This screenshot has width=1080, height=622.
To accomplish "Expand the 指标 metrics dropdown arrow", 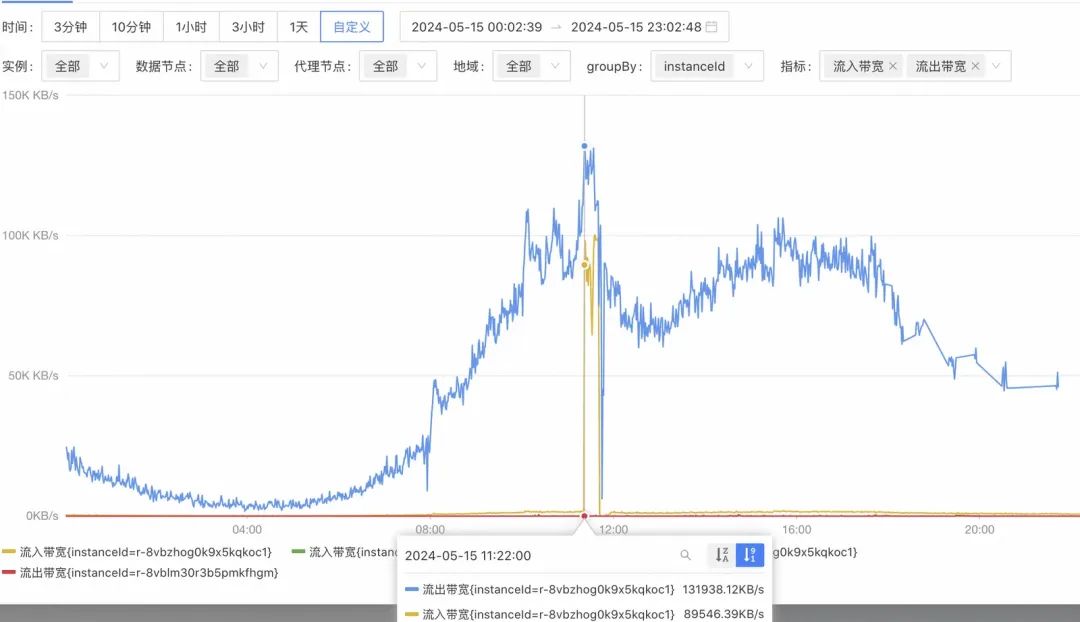I will (996, 66).
